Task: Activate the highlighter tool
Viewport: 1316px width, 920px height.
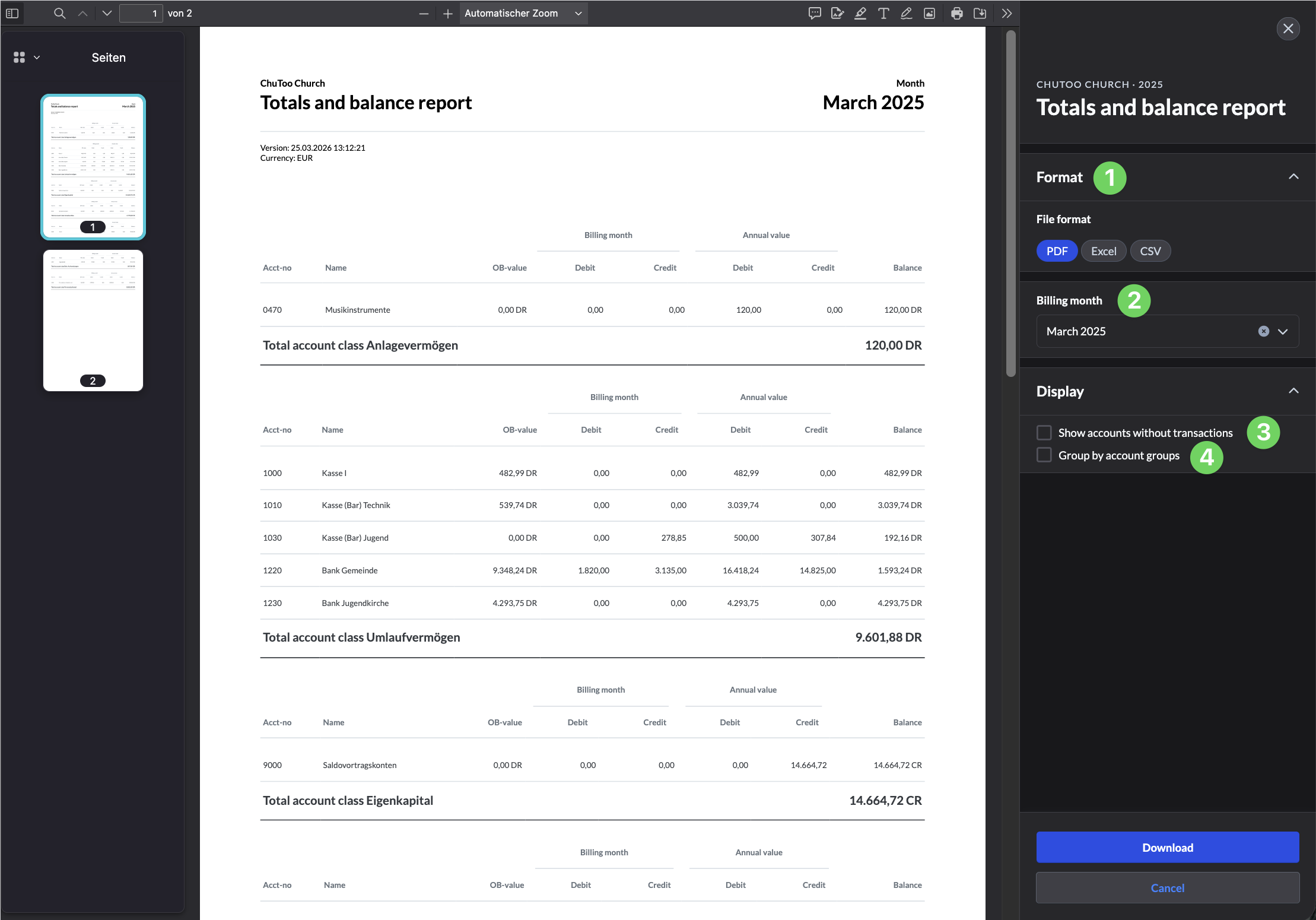Action: 860,13
